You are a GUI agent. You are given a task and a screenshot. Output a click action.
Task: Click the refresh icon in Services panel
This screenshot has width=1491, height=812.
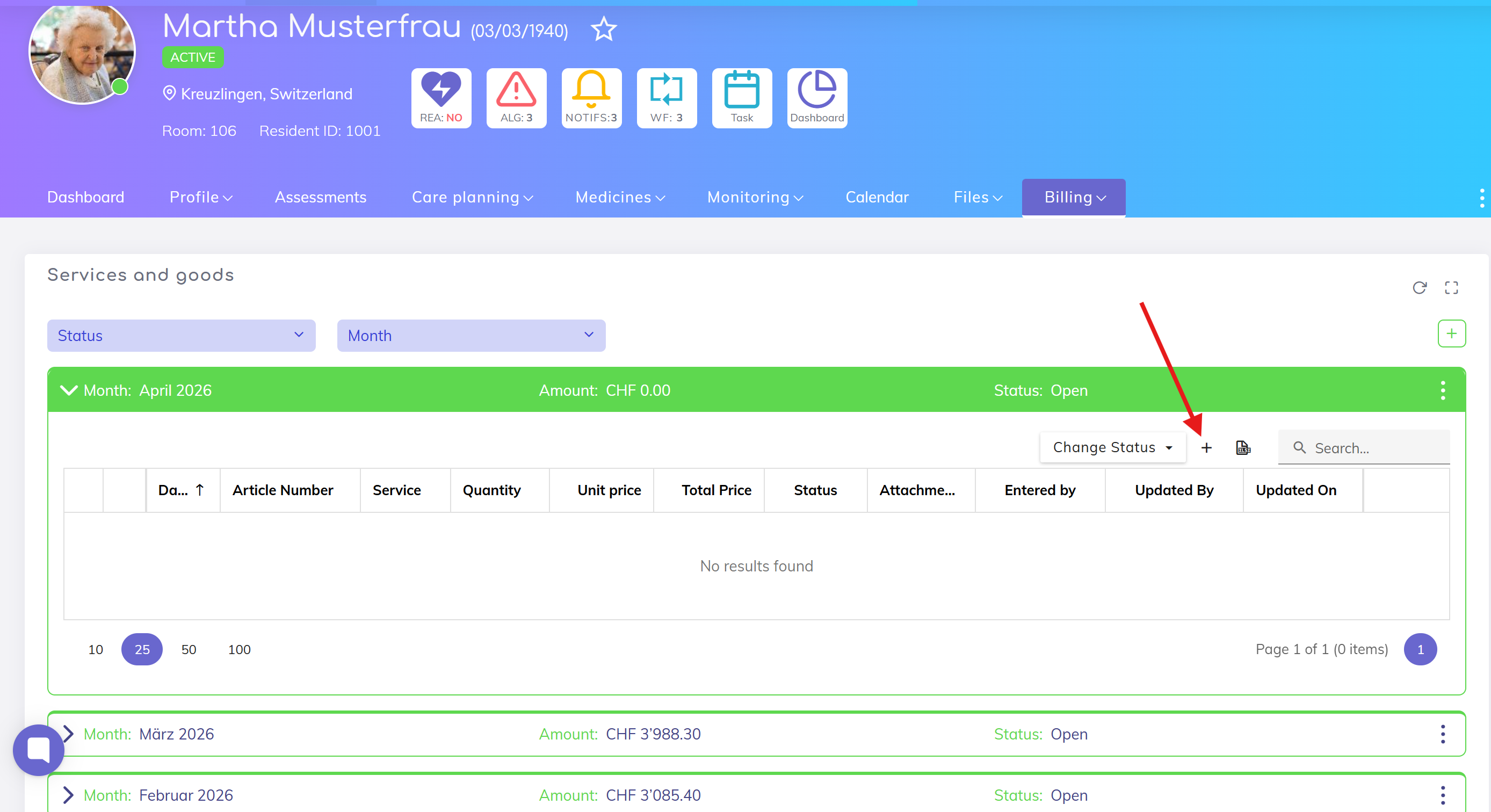click(x=1418, y=288)
